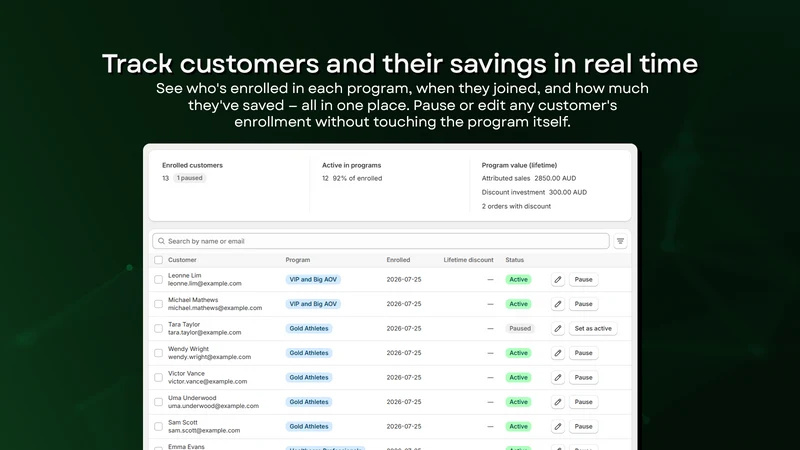Click the wendy.wright@example.com email

coord(209,357)
